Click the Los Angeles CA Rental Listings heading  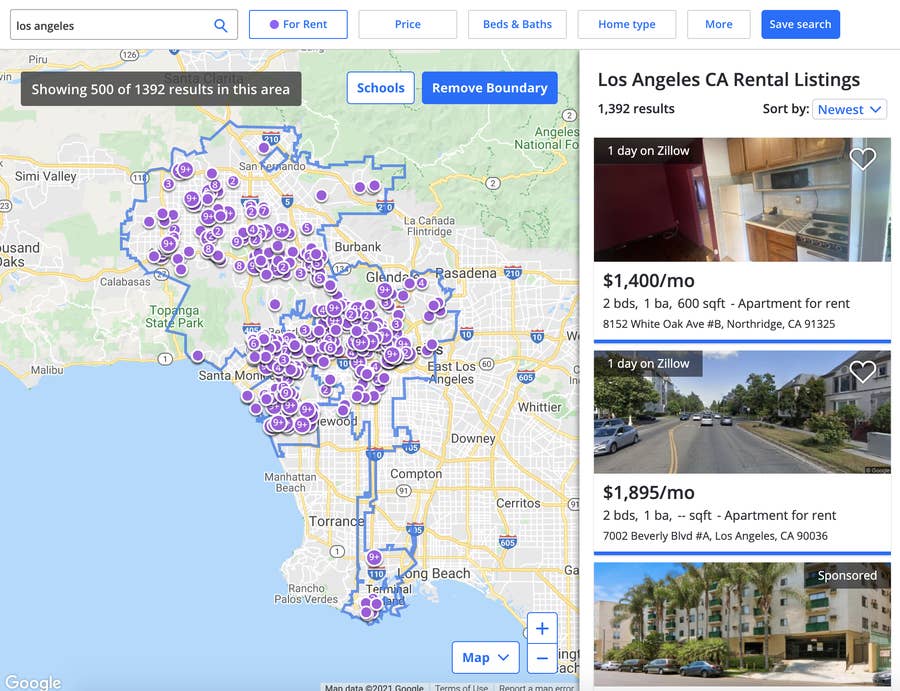[x=728, y=79]
